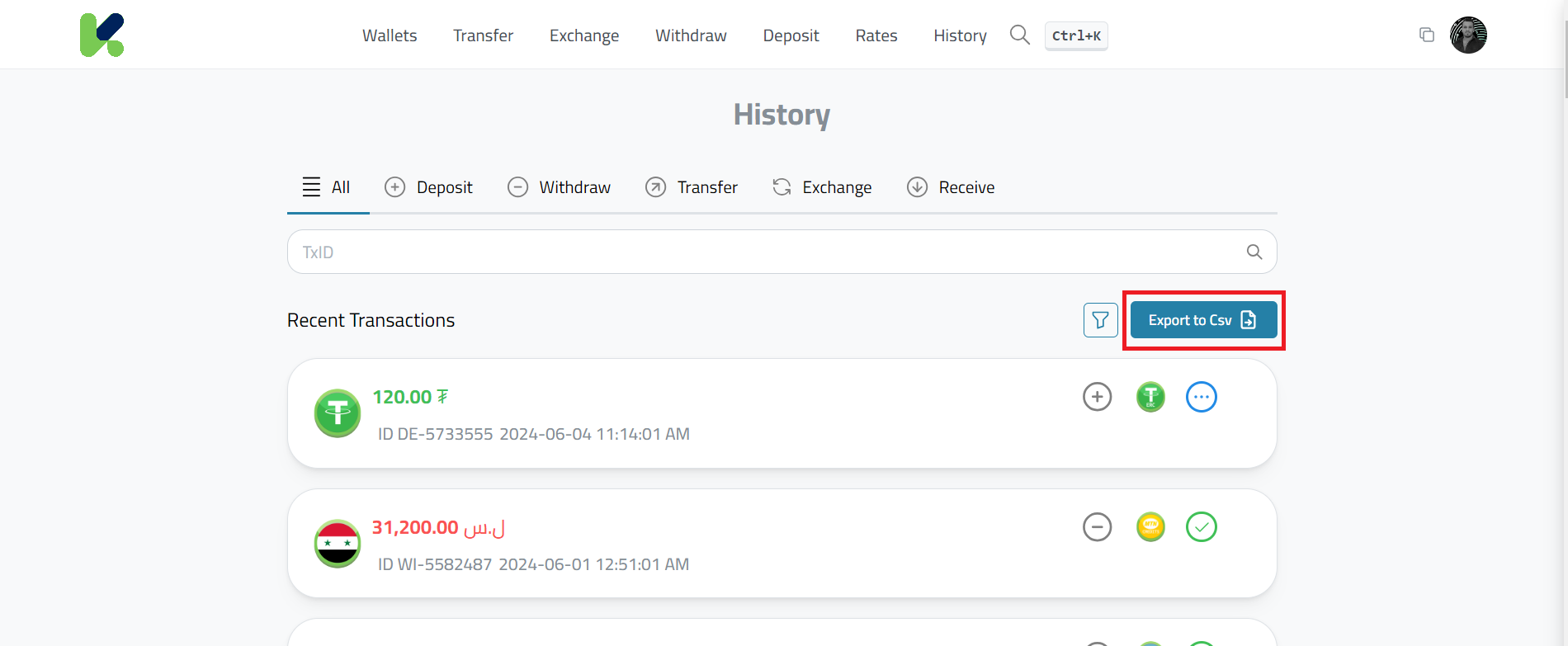Image resolution: width=1568 pixels, height=646 pixels.
Task: Click the 120.00 amount text
Action: coord(410,397)
